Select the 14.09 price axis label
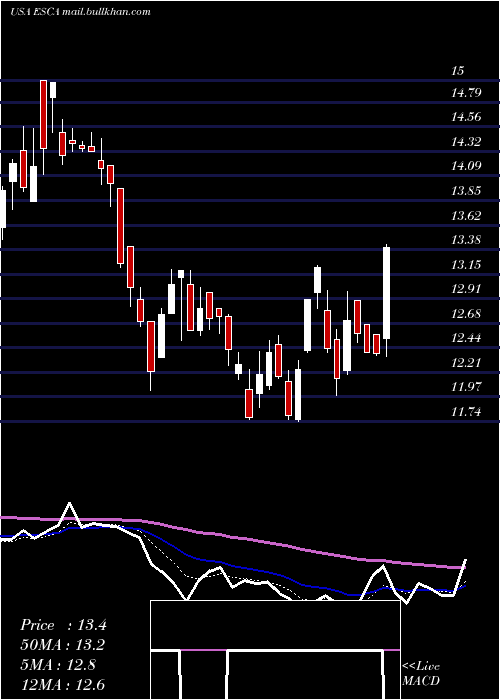500x700 pixels. (x=466, y=166)
